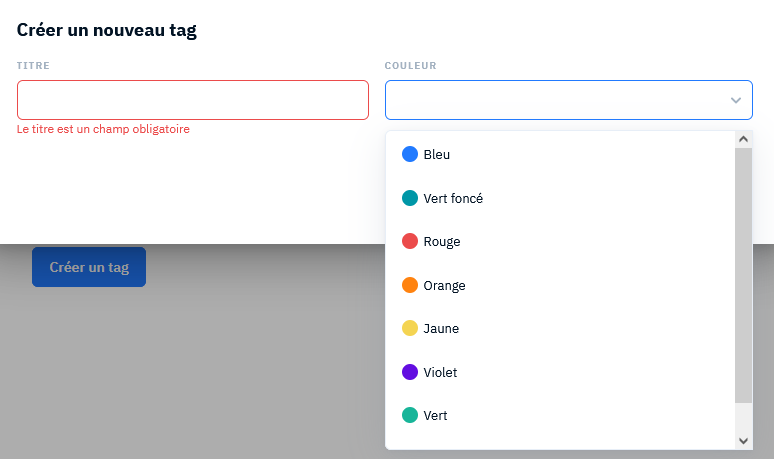Pick the Rouge color option
774x459 pixels.
(x=560, y=241)
